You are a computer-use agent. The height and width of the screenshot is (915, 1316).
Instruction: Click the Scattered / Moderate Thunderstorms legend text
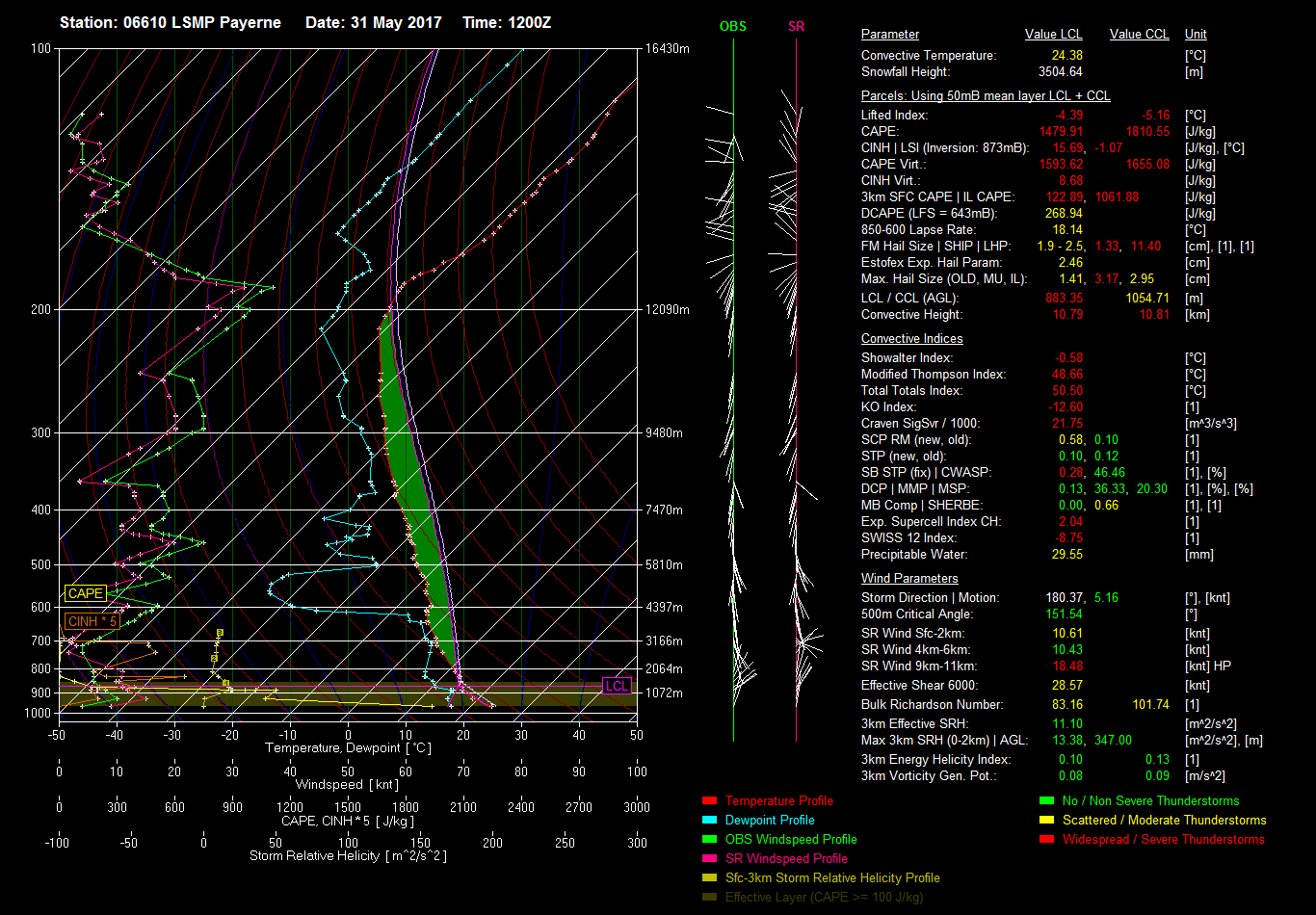(1164, 820)
